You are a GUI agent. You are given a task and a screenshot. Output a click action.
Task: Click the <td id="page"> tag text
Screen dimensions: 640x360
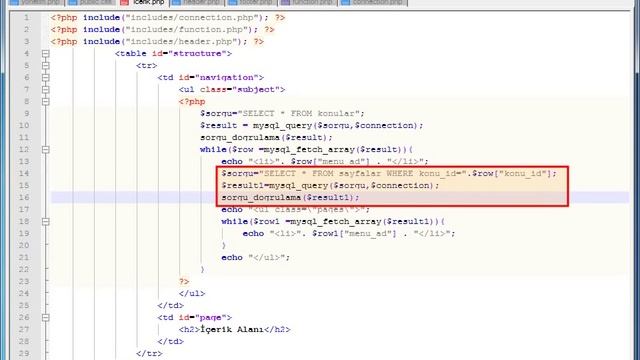click(x=195, y=318)
